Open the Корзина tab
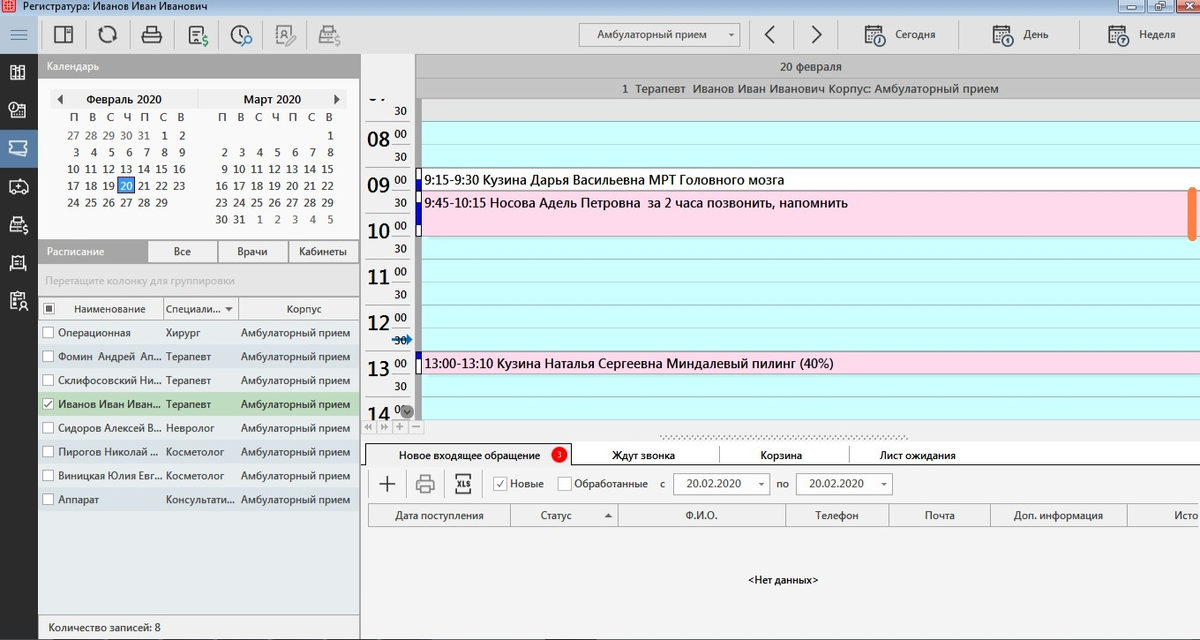The width and height of the screenshot is (1200, 640). tap(782, 455)
